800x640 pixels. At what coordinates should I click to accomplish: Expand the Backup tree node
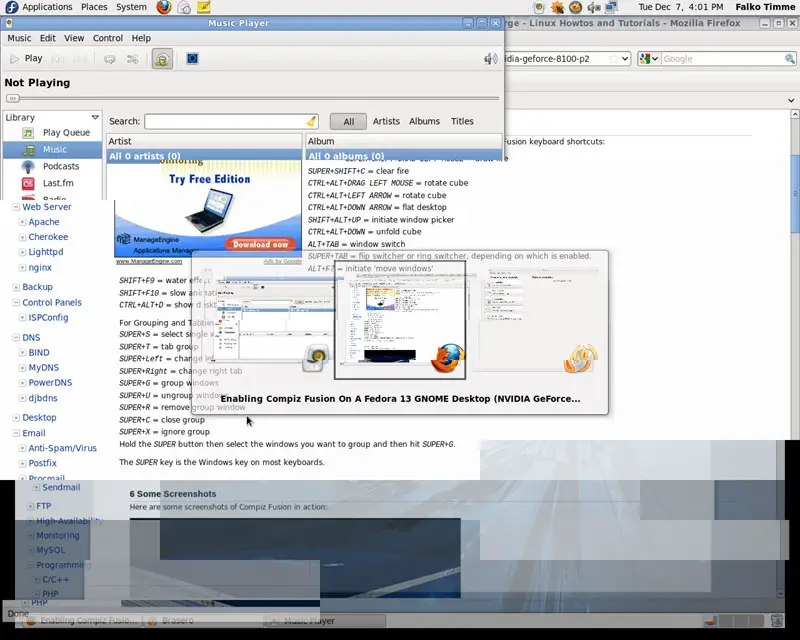16,287
